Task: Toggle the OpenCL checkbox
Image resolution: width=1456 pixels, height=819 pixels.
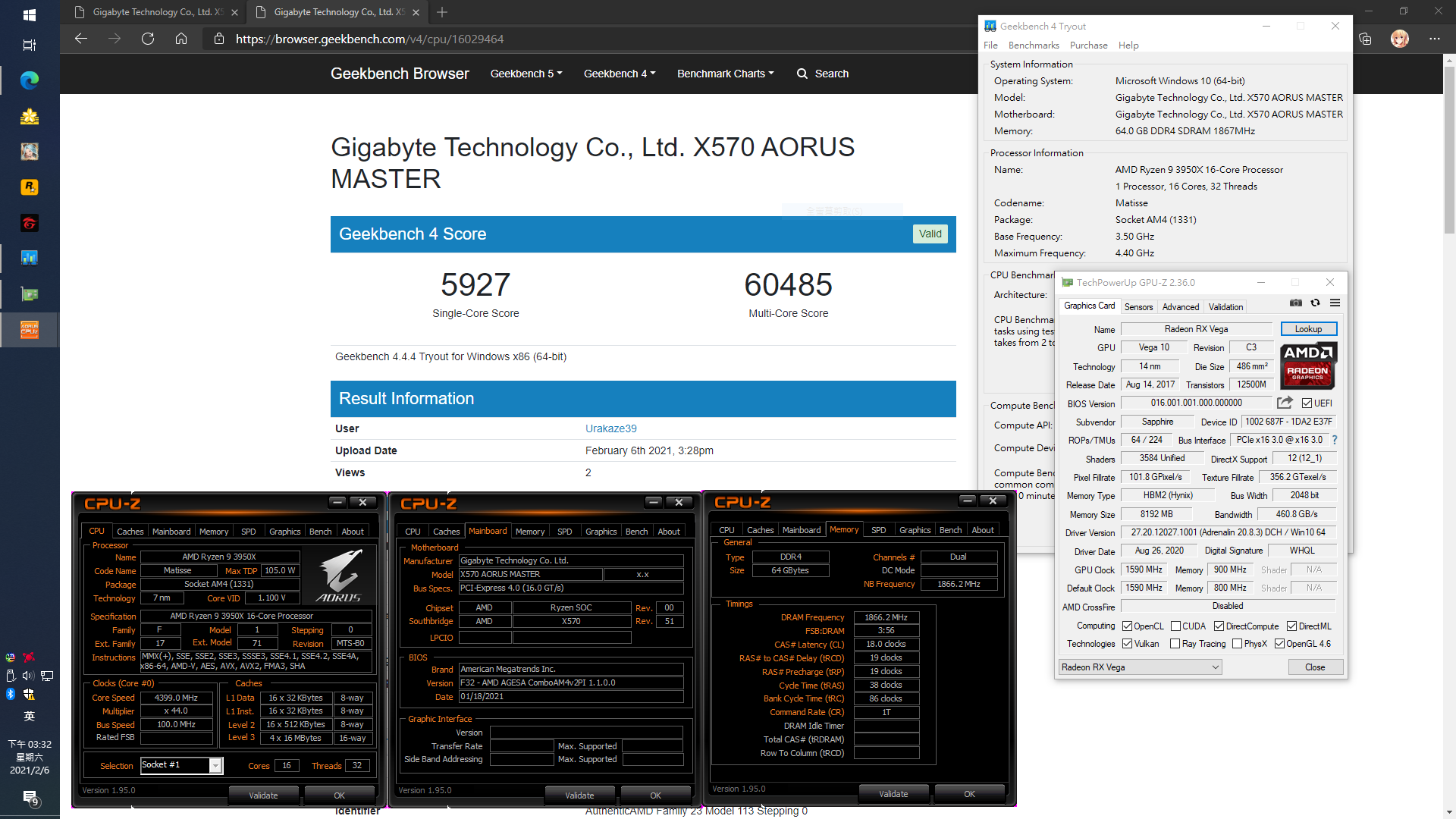Action: (x=1127, y=626)
